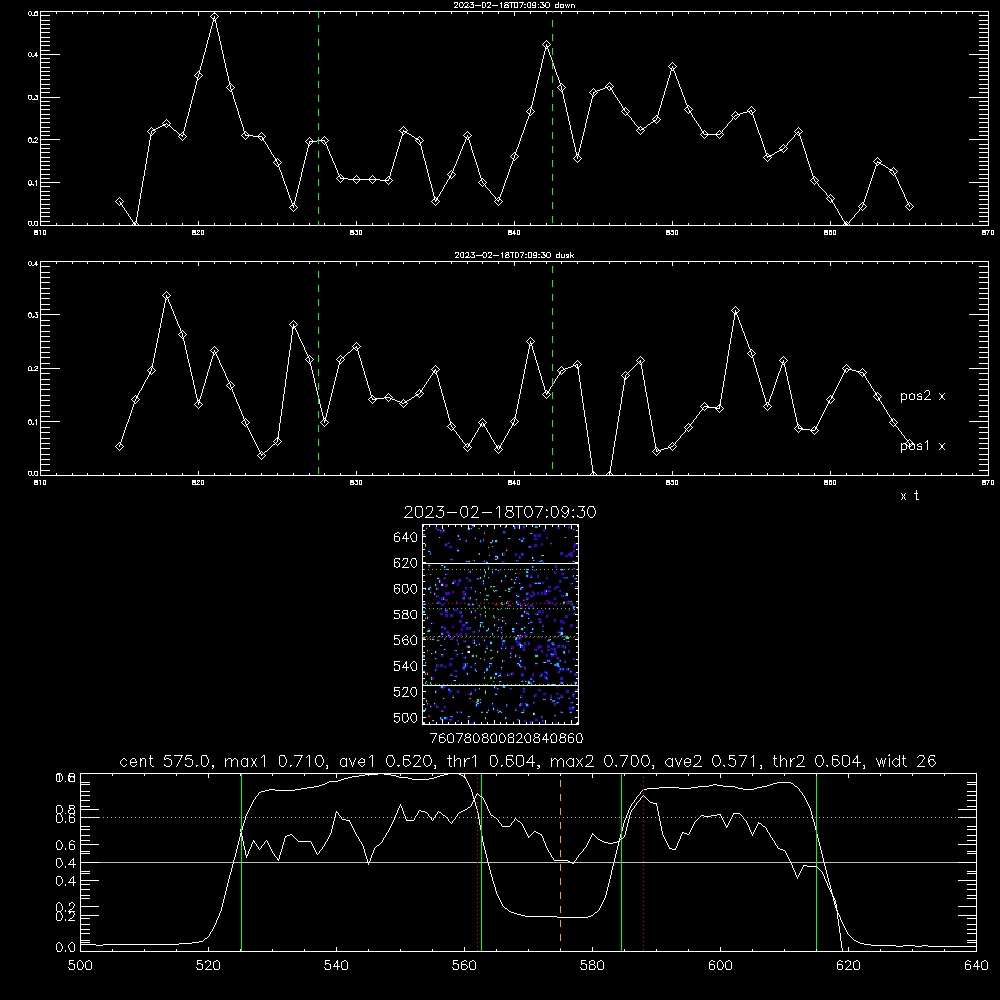Click the '600' tick label on the bottom plot x-axis
This screenshot has height=1000, width=1000.
(x=720, y=966)
